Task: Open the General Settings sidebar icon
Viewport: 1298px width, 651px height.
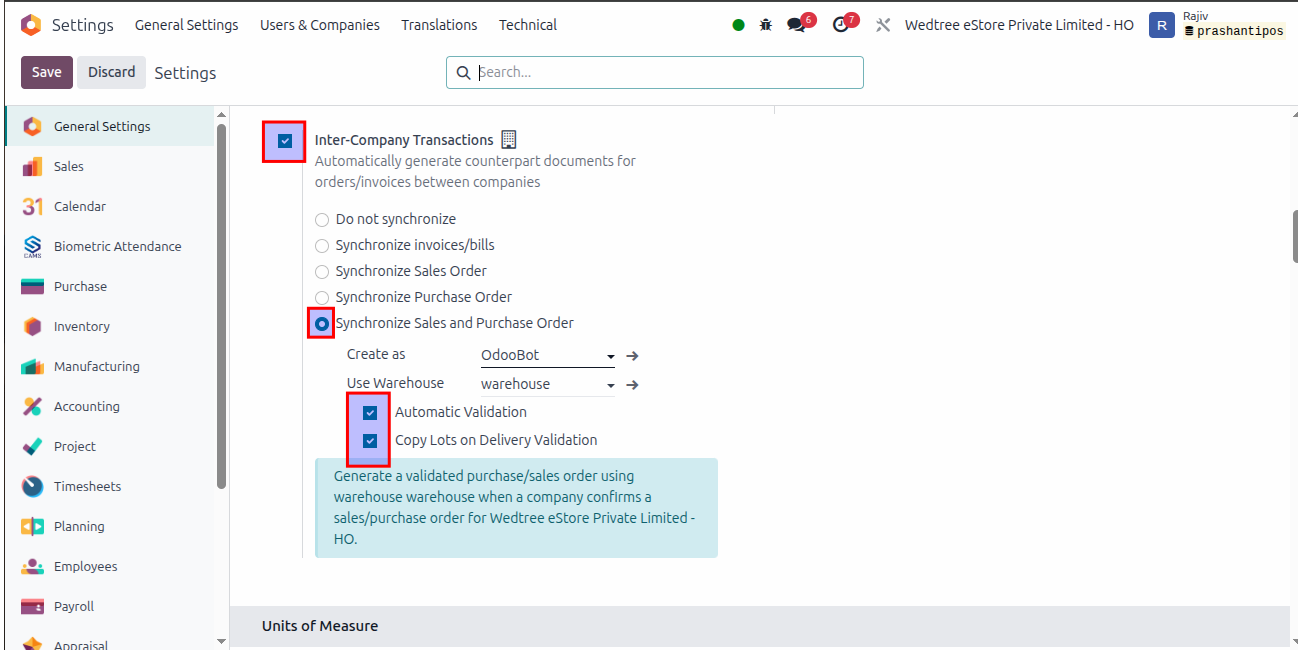Action: 32,126
